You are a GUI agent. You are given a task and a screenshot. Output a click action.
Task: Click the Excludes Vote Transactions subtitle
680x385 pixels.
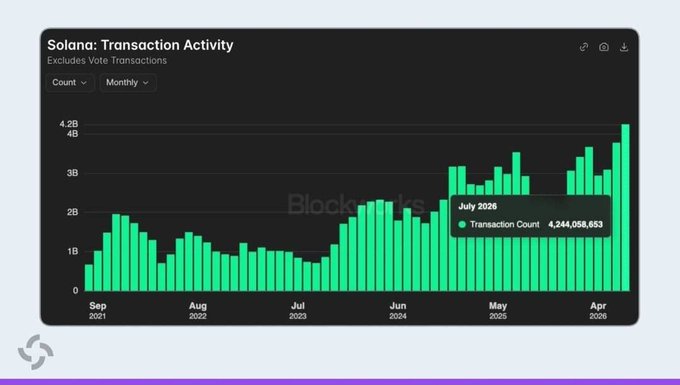pyautogui.click(x=107, y=61)
